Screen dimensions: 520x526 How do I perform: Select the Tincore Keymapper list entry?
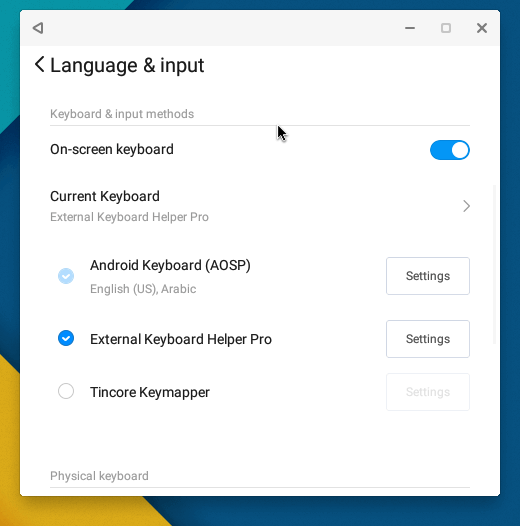[150, 392]
